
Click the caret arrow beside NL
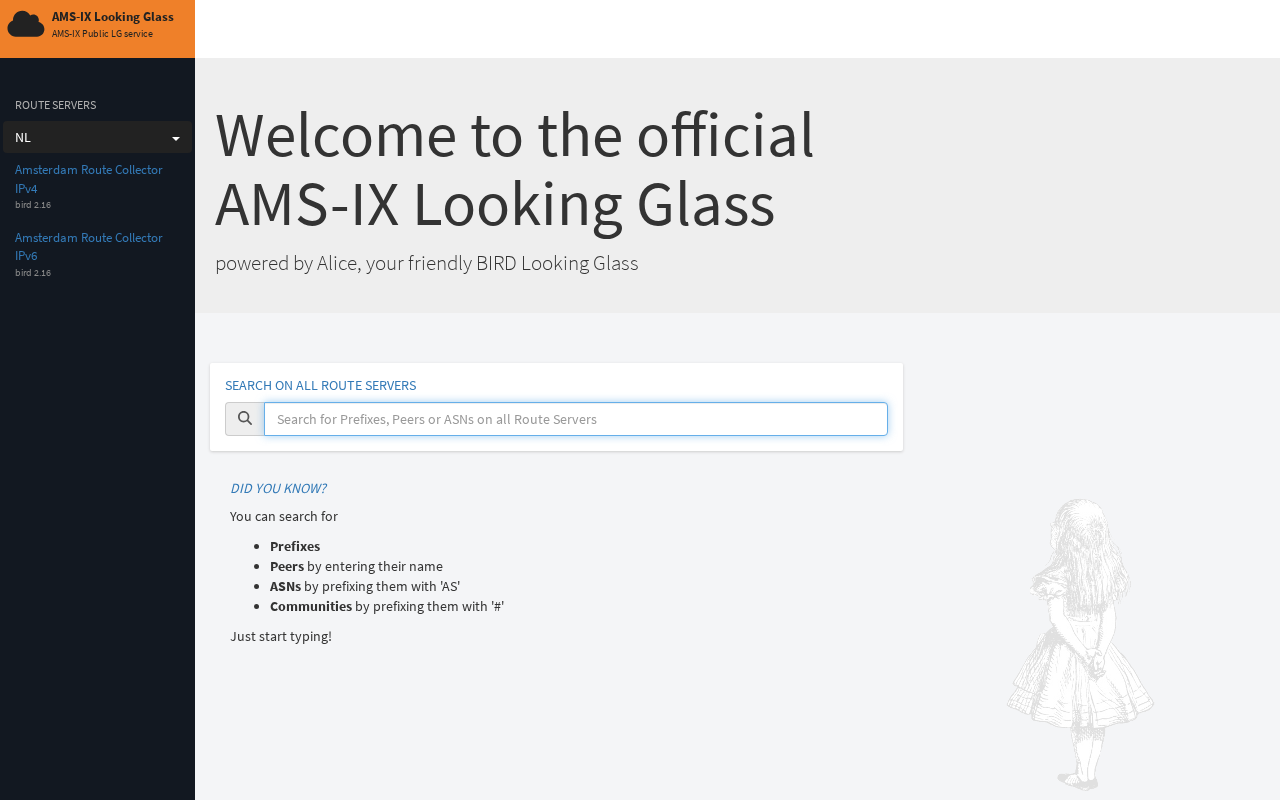(x=176, y=138)
